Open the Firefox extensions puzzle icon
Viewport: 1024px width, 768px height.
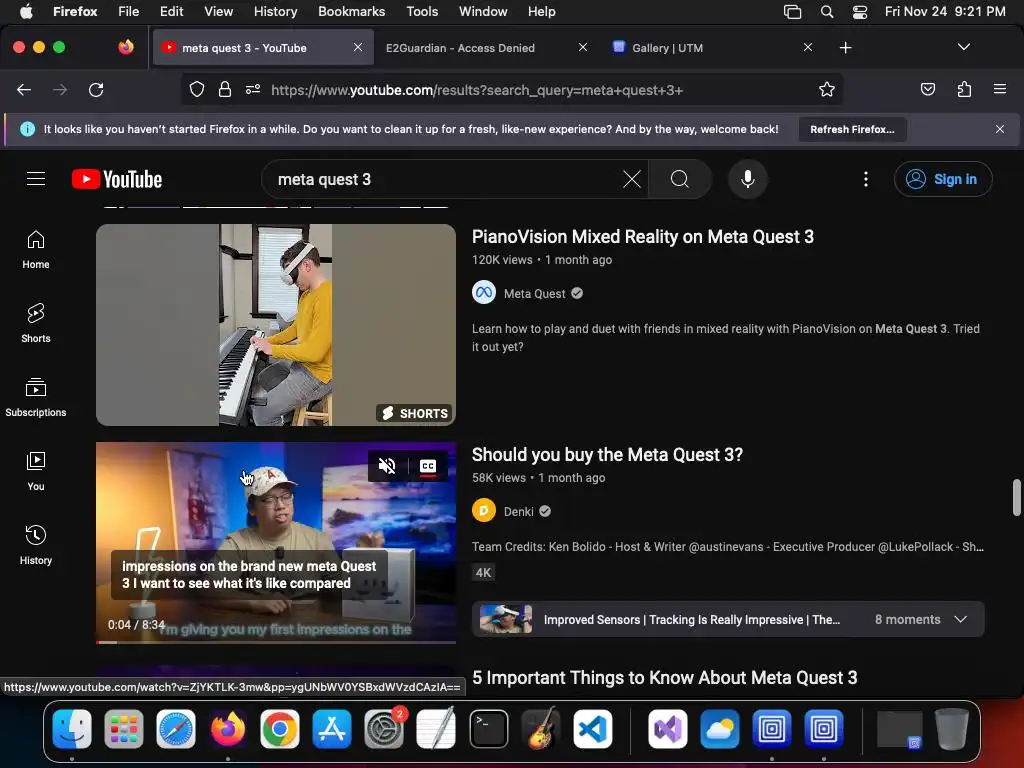pos(964,90)
